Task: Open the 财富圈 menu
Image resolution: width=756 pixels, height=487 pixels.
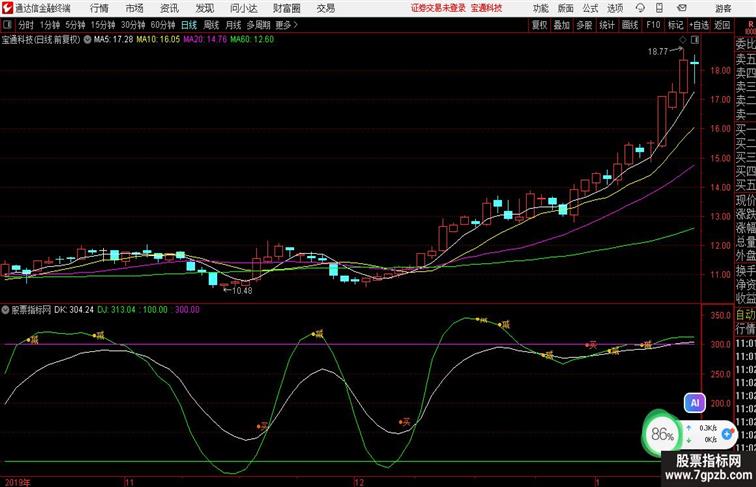Action: pyautogui.click(x=287, y=8)
